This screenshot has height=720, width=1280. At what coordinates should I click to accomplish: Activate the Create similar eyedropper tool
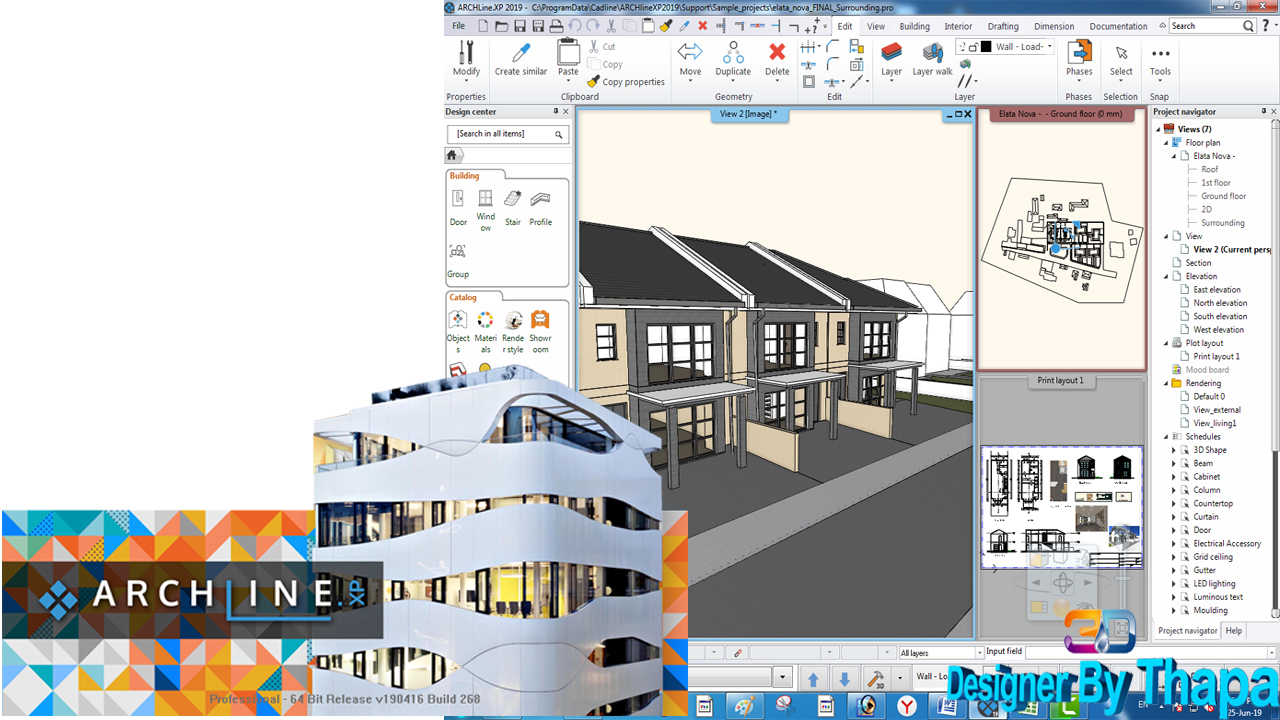click(x=521, y=58)
